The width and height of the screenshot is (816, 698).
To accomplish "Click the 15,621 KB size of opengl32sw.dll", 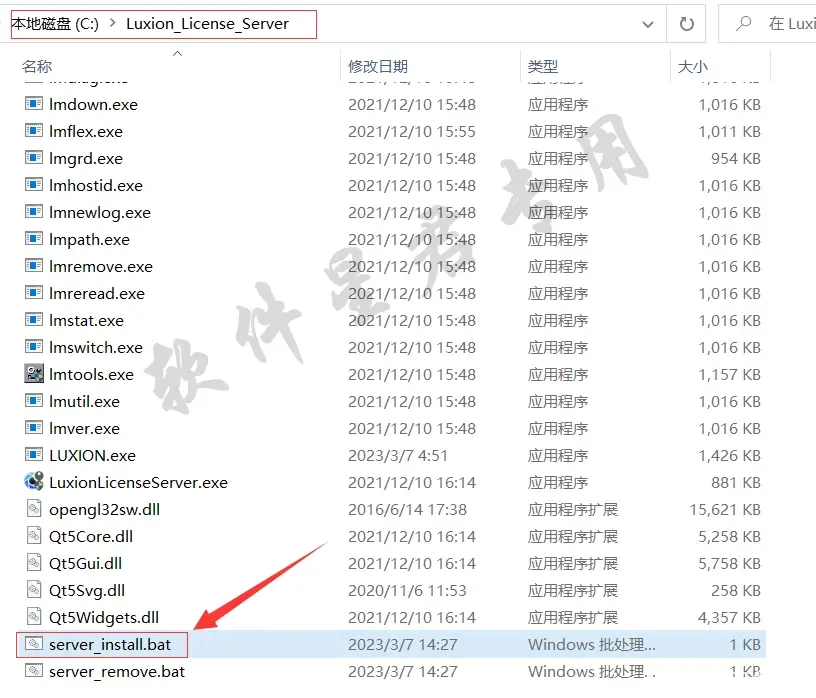I will click(x=725, y=509).
